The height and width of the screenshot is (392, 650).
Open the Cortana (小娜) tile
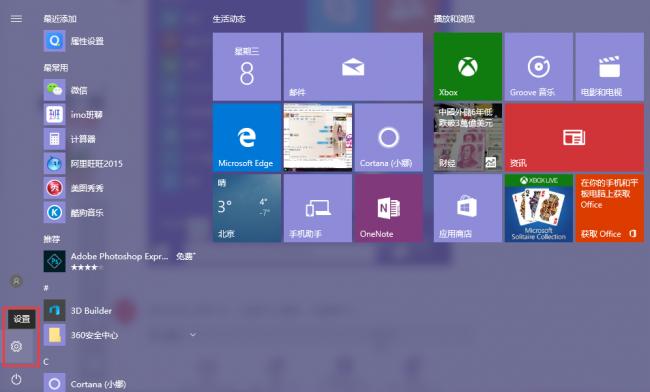click(x=388, y=137)
